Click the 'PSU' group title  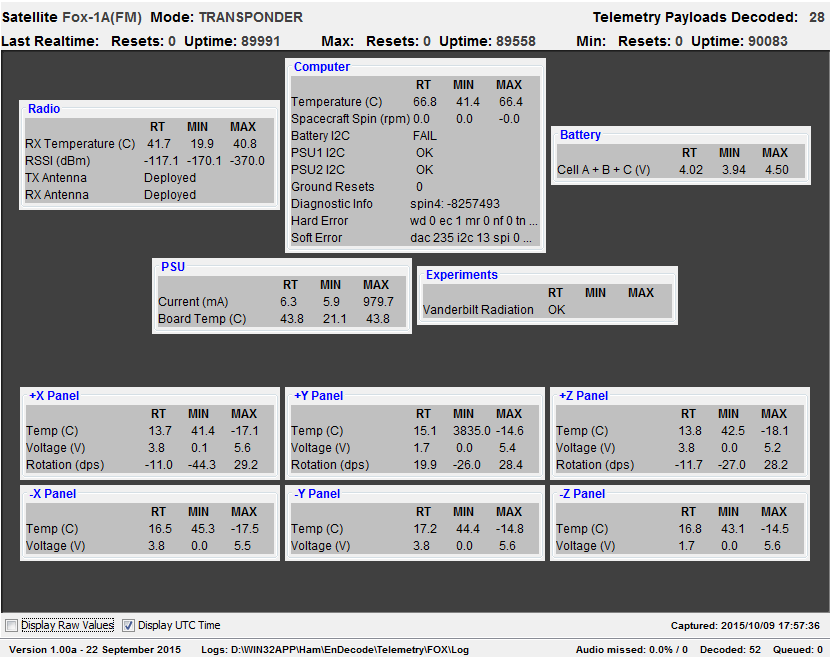(173, 267)
